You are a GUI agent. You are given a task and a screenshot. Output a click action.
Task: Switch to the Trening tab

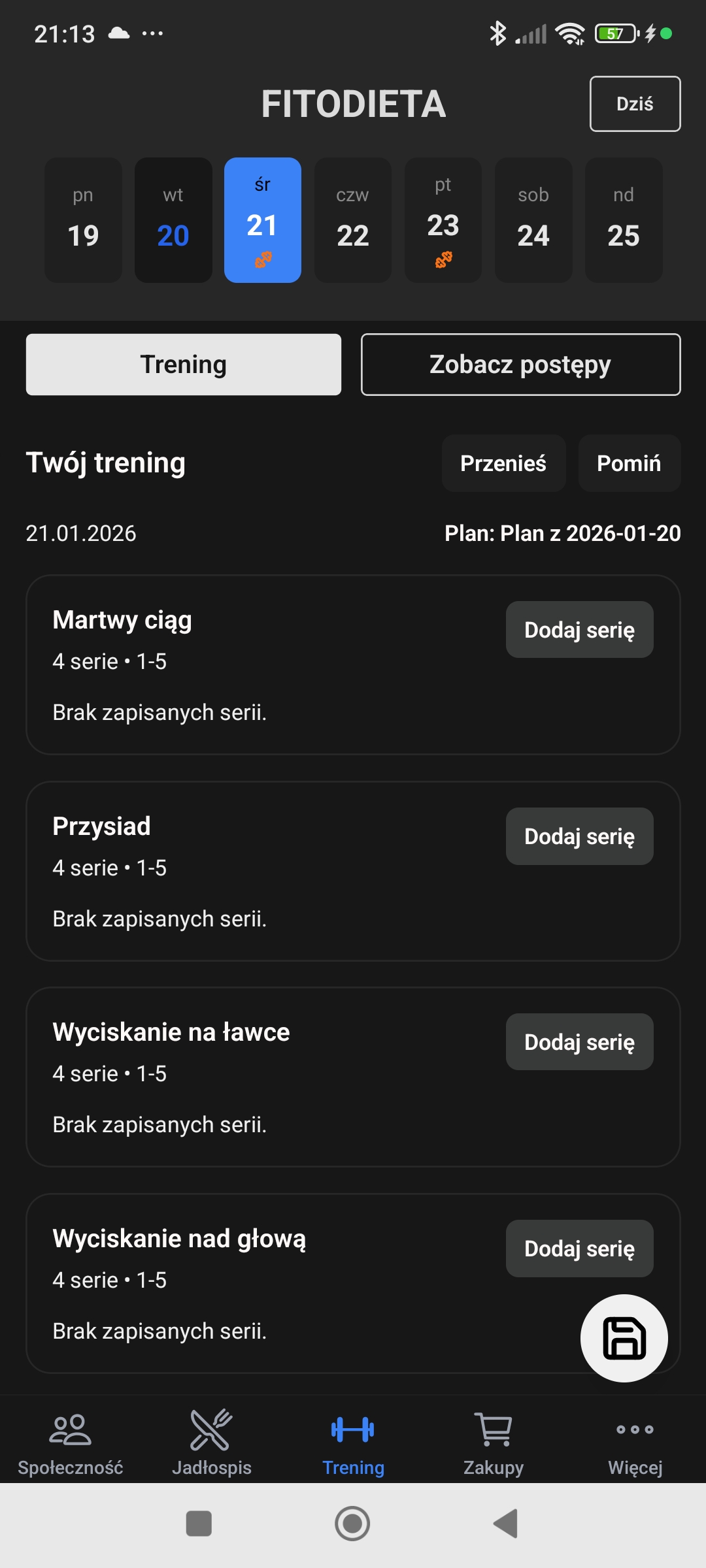[x=184, y=365]
